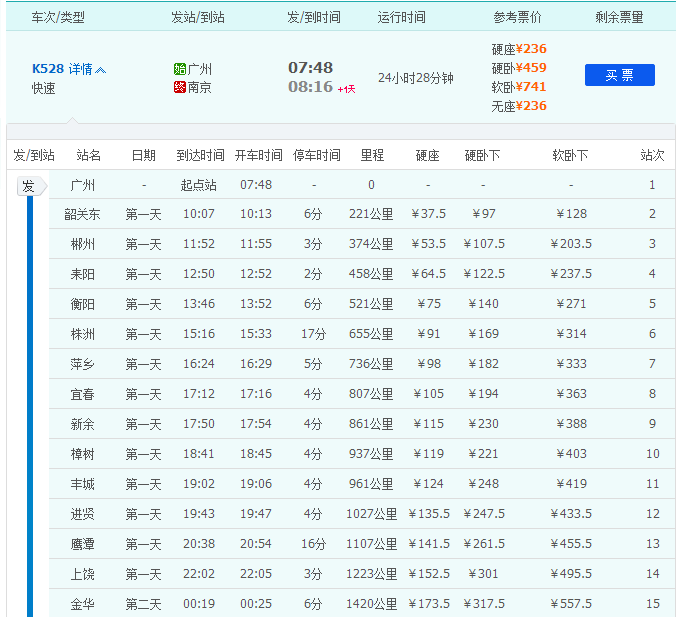677x617 pixels.
Task: Click the 鹰潭 station name
Action: (x=82, y=544)
